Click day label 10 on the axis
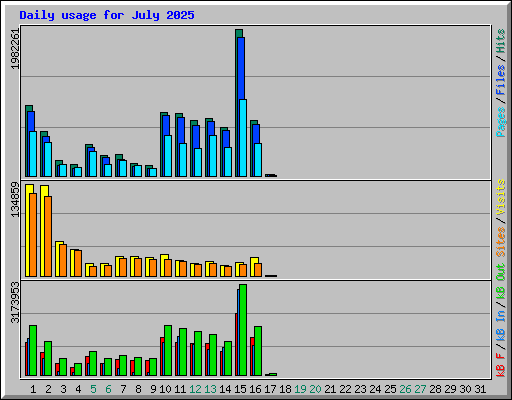The image size is (512, 400). pyautogui.click(x=165, y=389)
